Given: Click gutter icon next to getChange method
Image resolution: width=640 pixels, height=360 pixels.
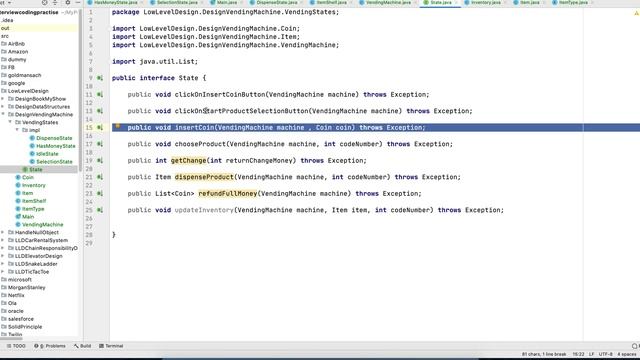Looking at the screenshot, I should tap(100, 160).
